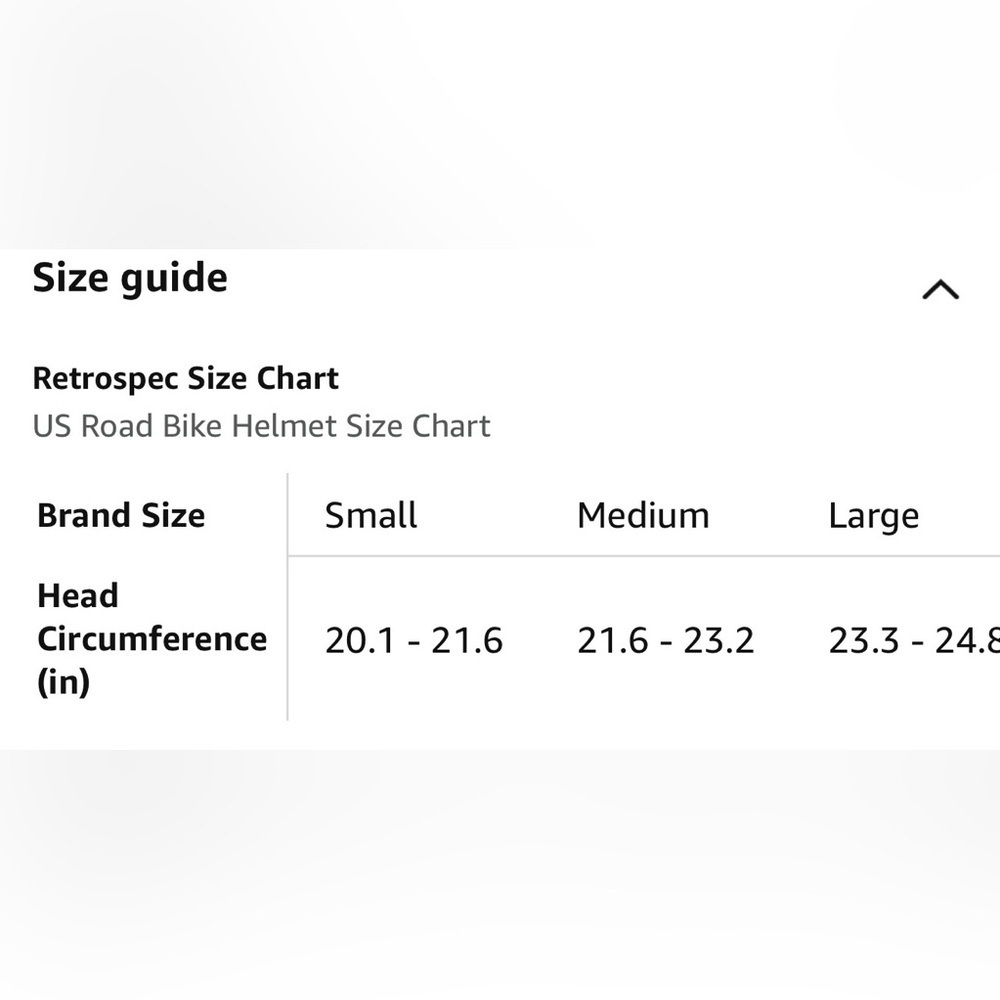Screen dimensions: 1000x1000
Task: Click 'US Road Bike Helmet Size Chart' text
Action: click(x=261, y=426)
